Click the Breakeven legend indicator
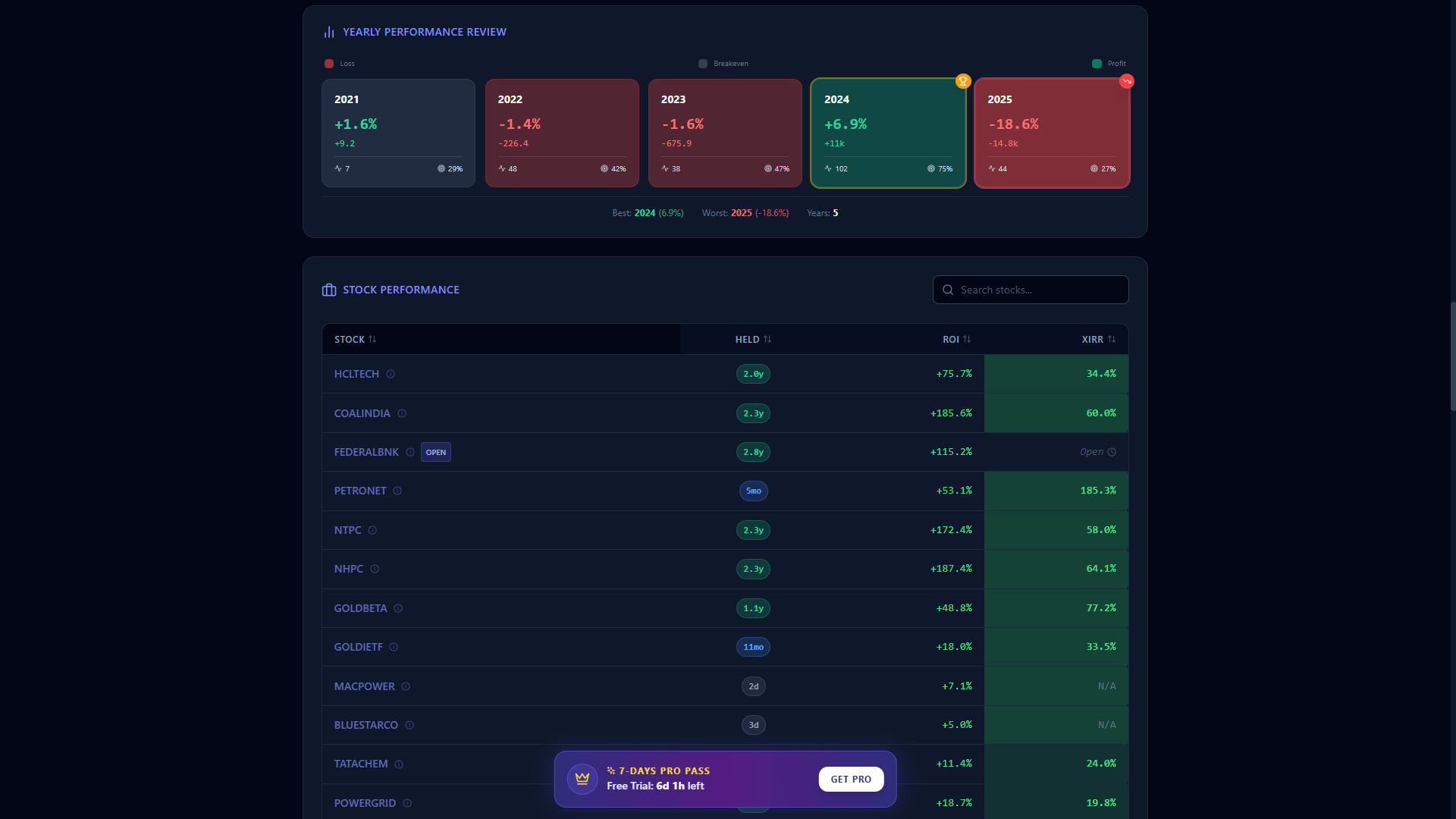The height and width of the screenshot is (819, 1456). (702, 64)
